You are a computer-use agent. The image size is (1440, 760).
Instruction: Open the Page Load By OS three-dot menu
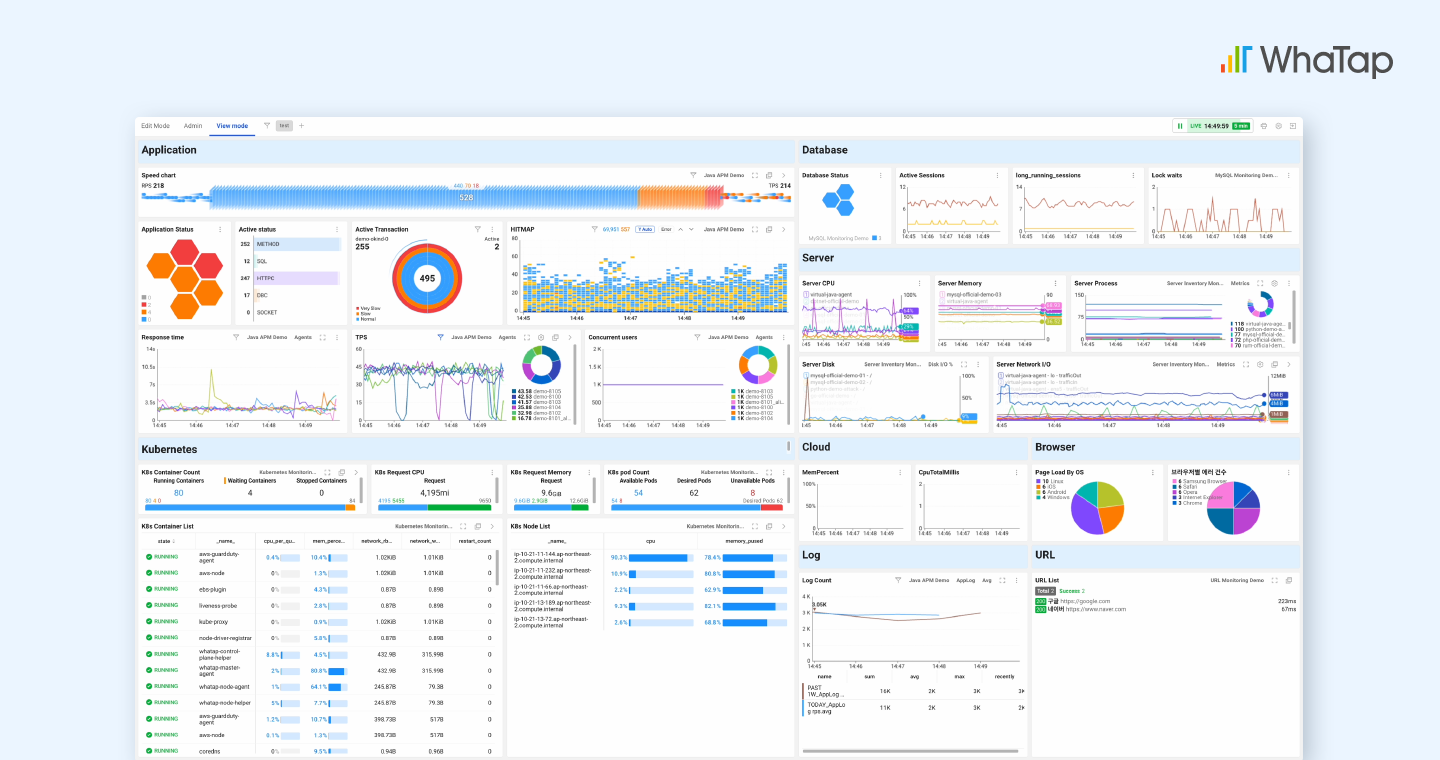click(1153, 472)
